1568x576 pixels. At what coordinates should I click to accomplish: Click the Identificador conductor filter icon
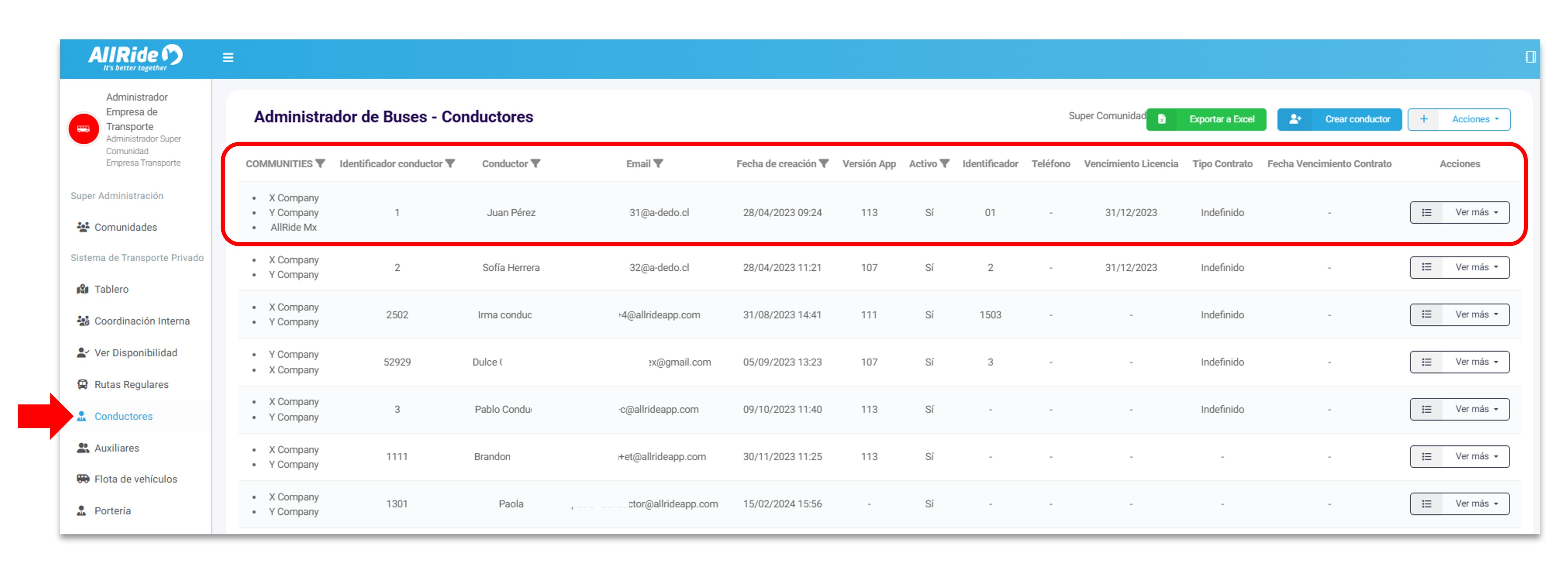450,164
